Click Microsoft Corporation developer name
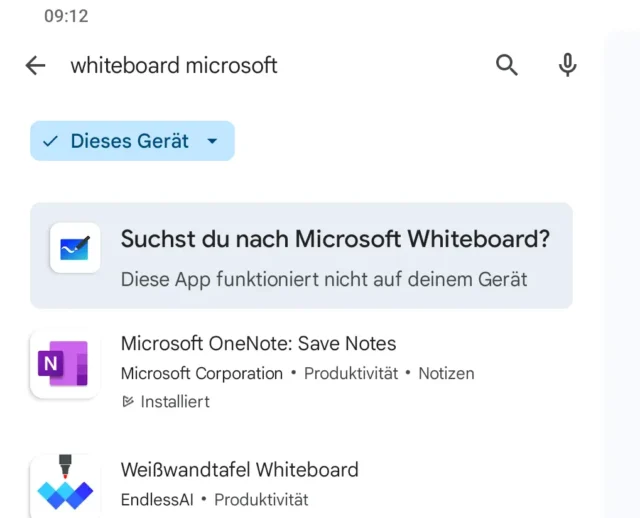This screenshot has width=640, height=518. coord(201,374)
